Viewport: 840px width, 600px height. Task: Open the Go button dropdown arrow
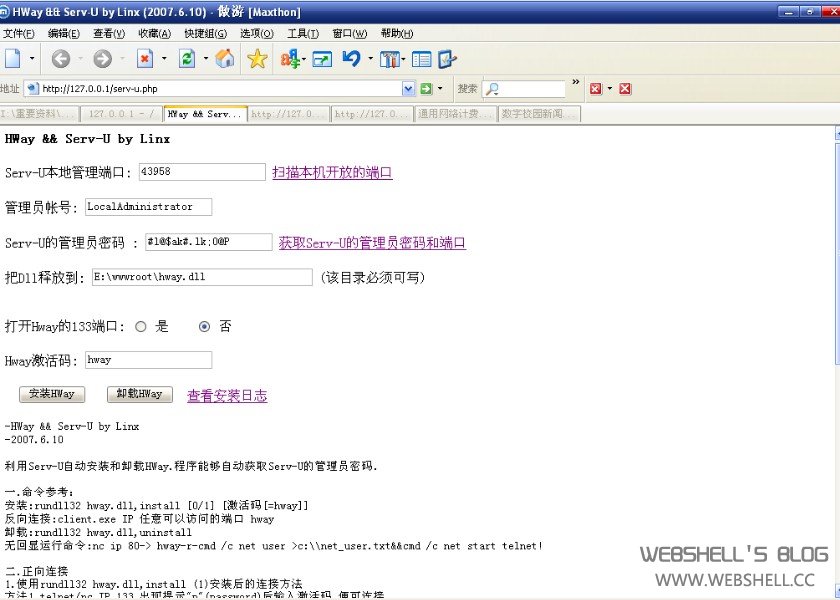pos(440,89)
